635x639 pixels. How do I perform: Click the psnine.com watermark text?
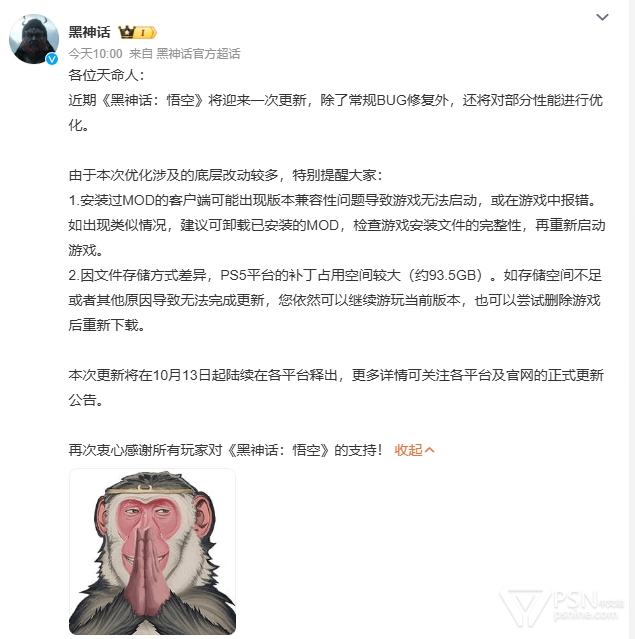tap(586, 614)
